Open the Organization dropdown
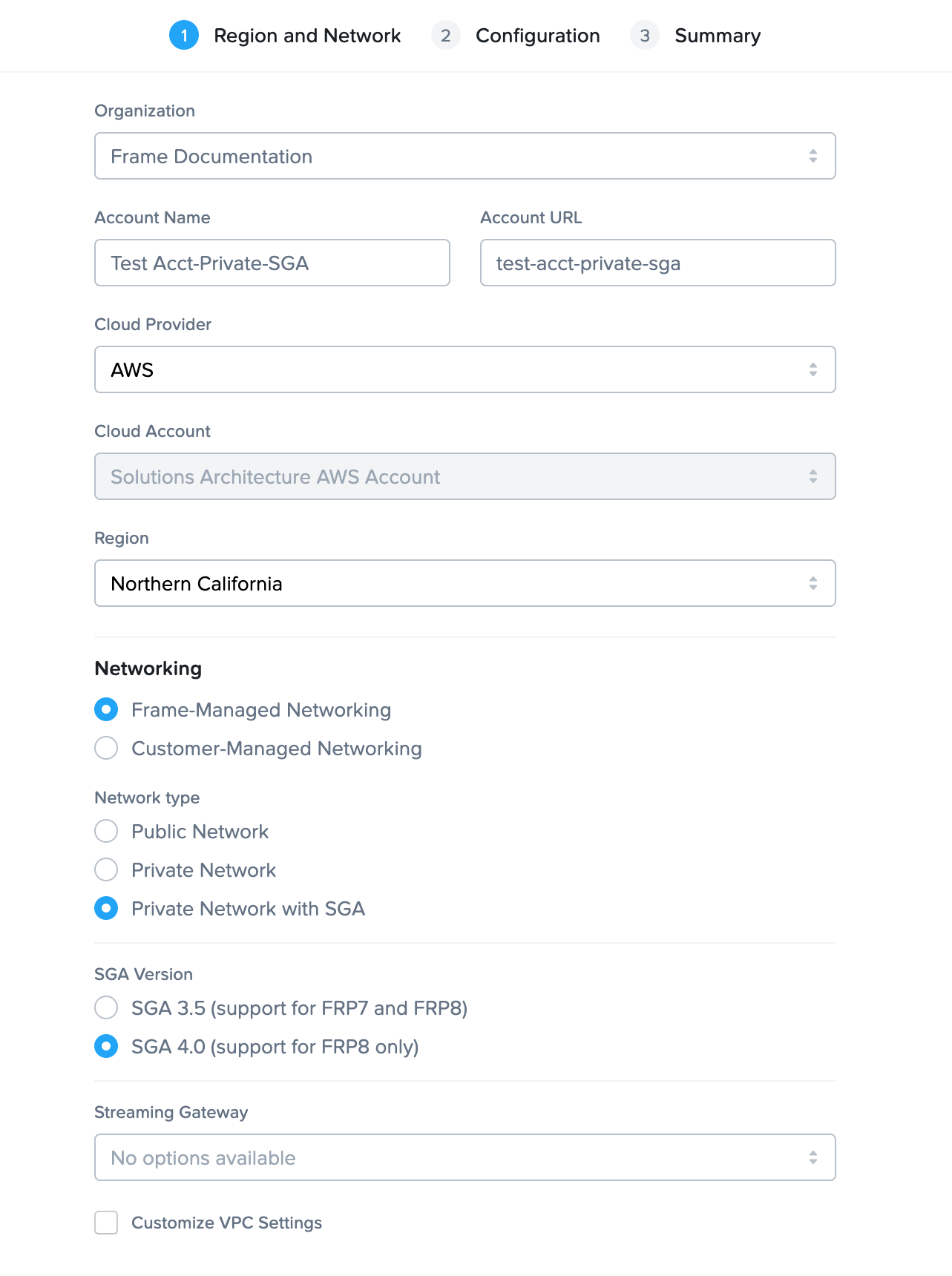This screenshot has height=1276, width=952. 464,156
